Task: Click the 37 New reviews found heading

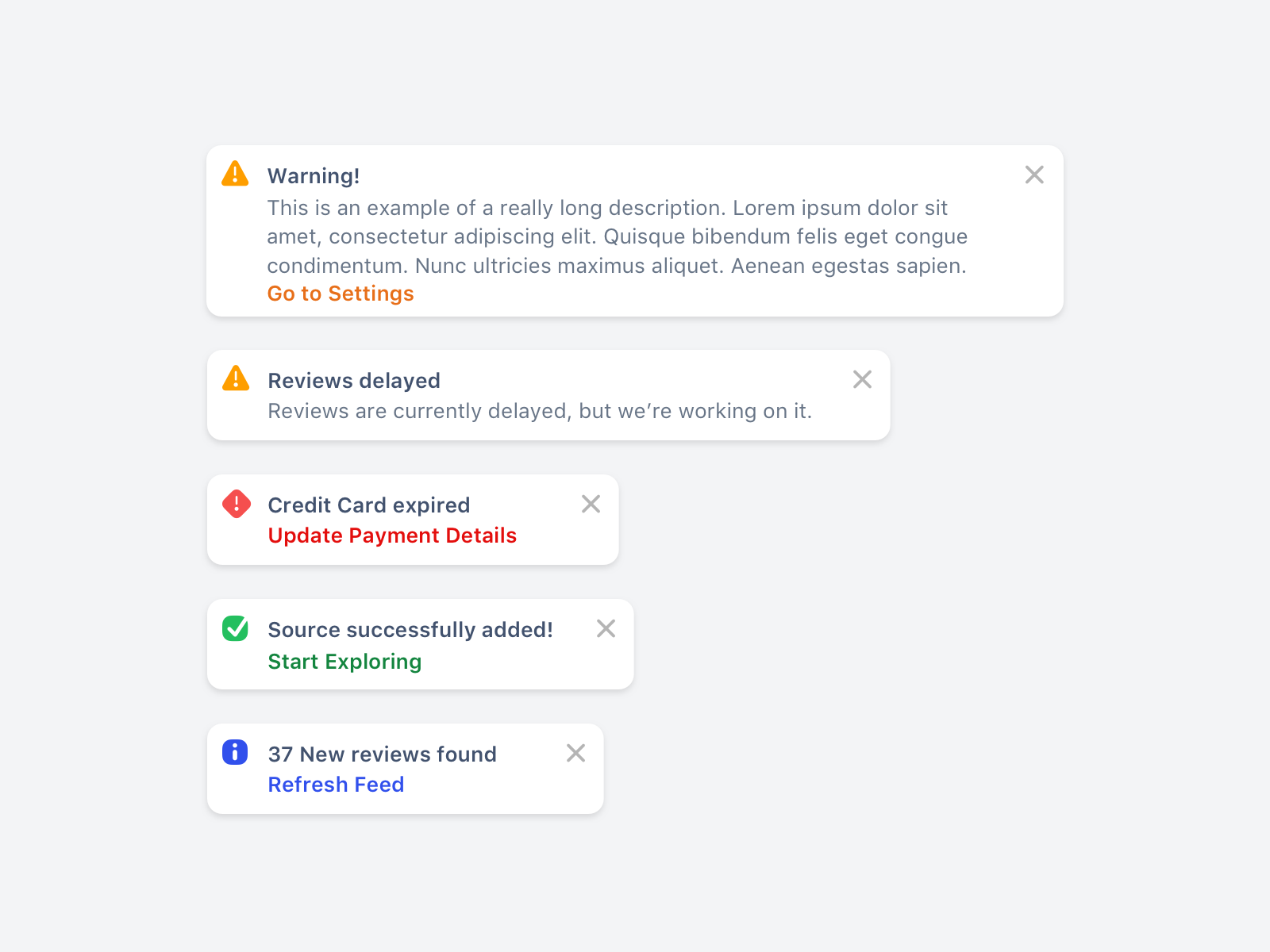Action: click(382, 754)
